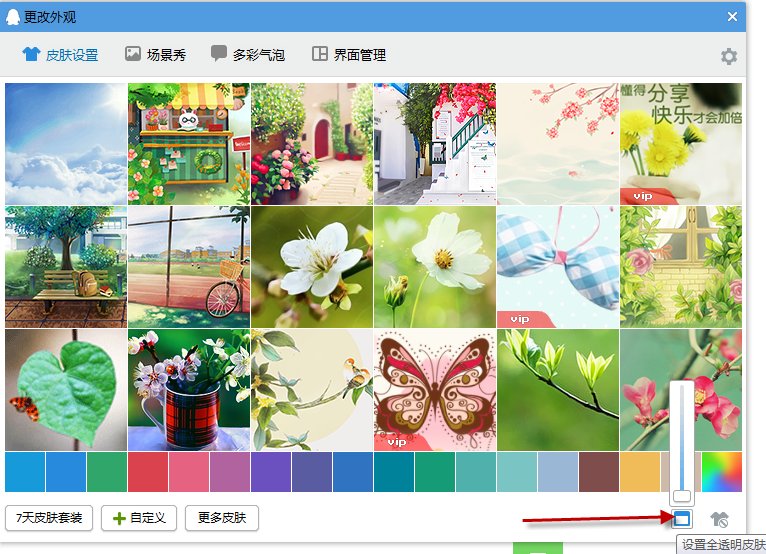Viewport: 766px width, 554px height.
Task: Adjust the transparency slider handle
Action: [x=681, y=496]
